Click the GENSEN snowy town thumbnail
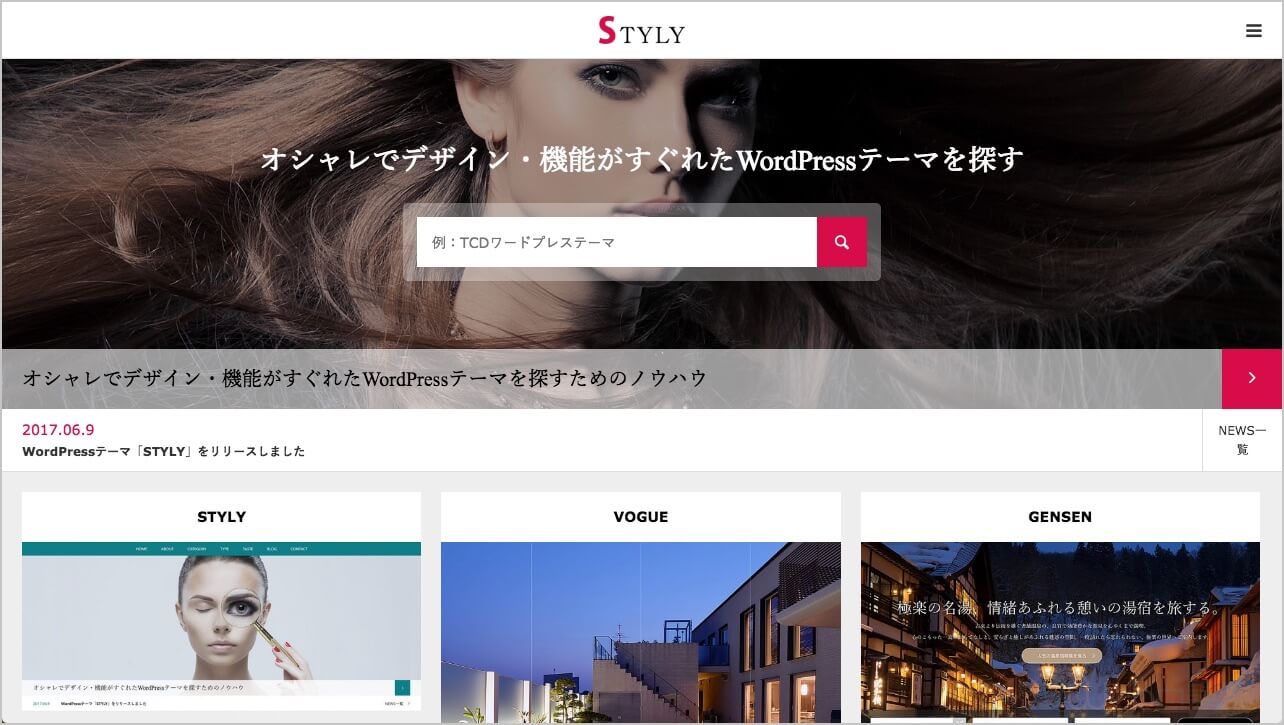 [x=1060, y=632]
